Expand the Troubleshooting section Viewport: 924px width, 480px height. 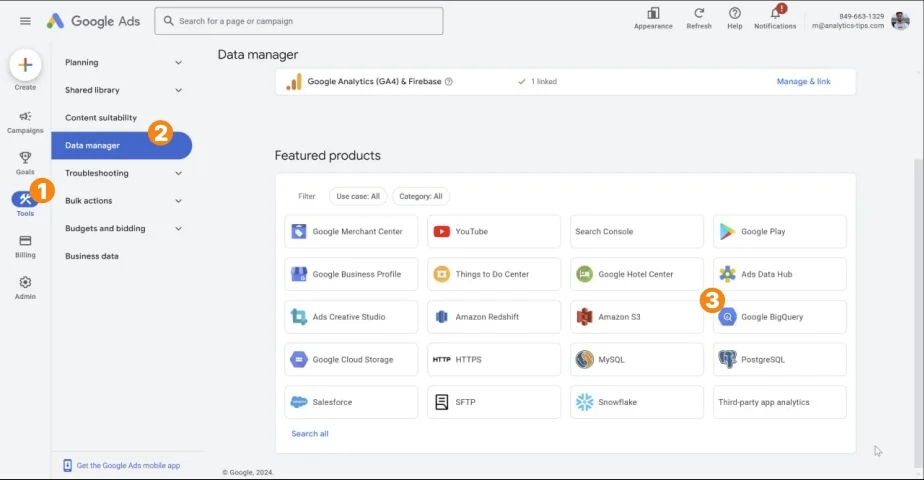(x=122, y=173)
